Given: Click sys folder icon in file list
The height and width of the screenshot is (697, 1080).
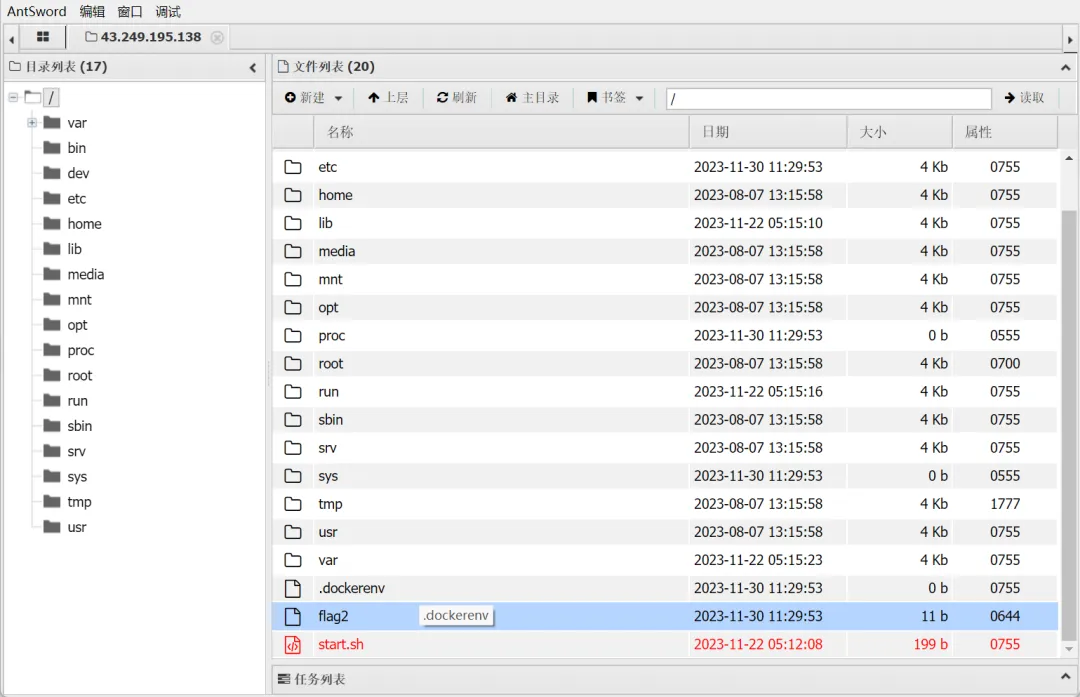Looking at the screenshot, I should (x=293, y=476).
